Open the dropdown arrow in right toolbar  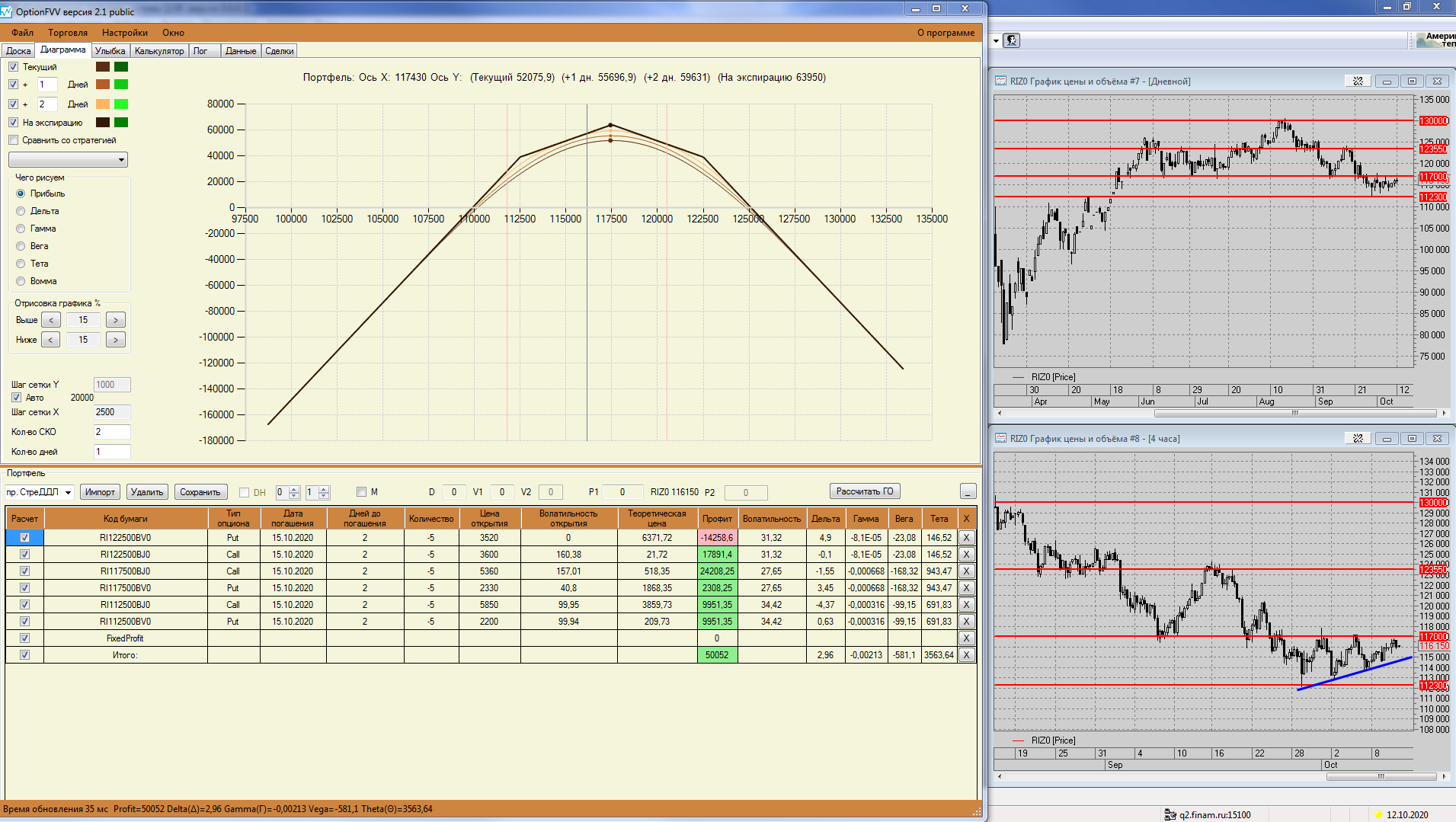(996, 40)
